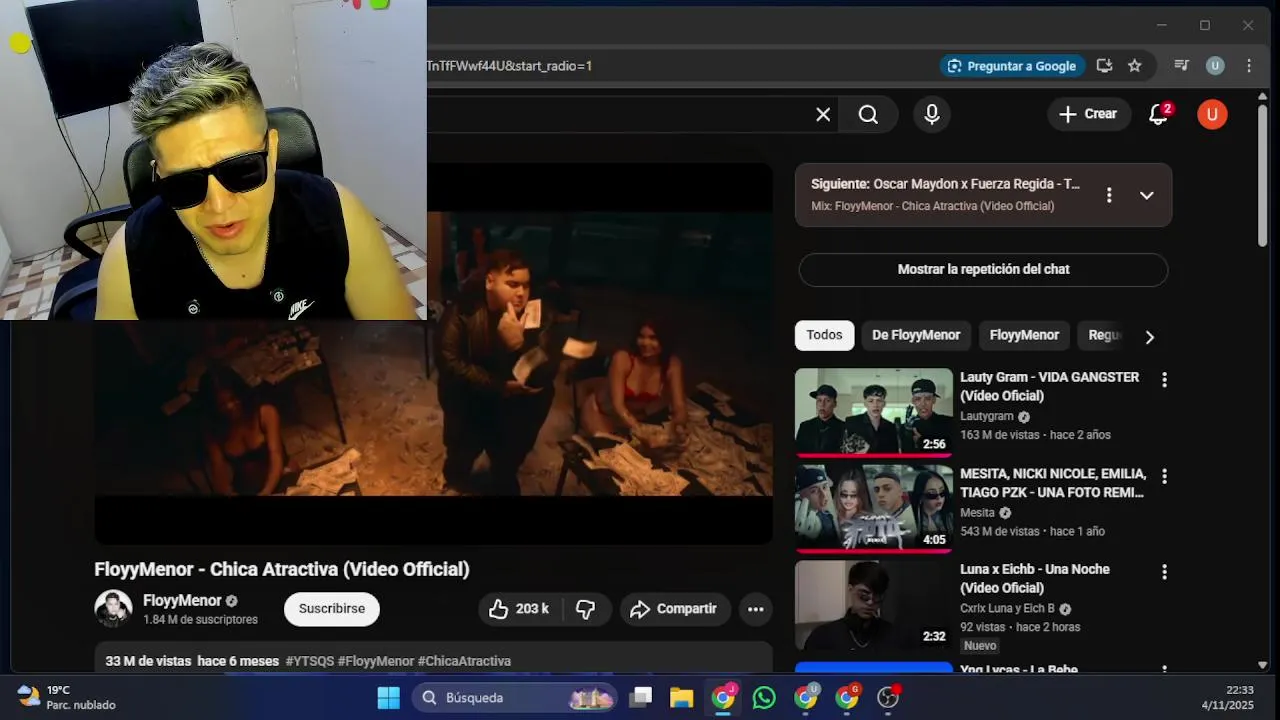Click the 33 M de vistas text
The image size is (1280, 720).
148,661
